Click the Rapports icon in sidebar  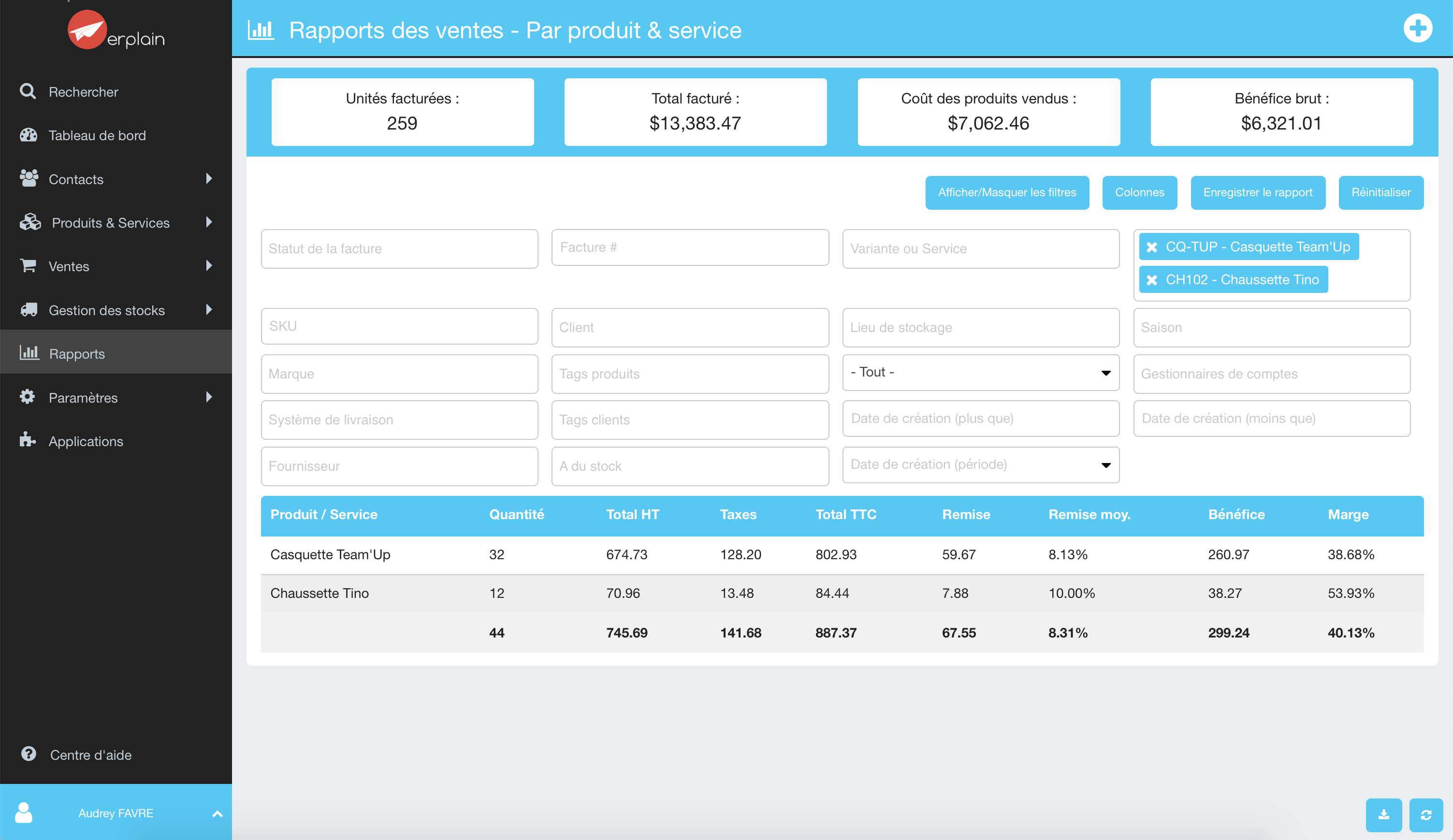pos(29,353)
